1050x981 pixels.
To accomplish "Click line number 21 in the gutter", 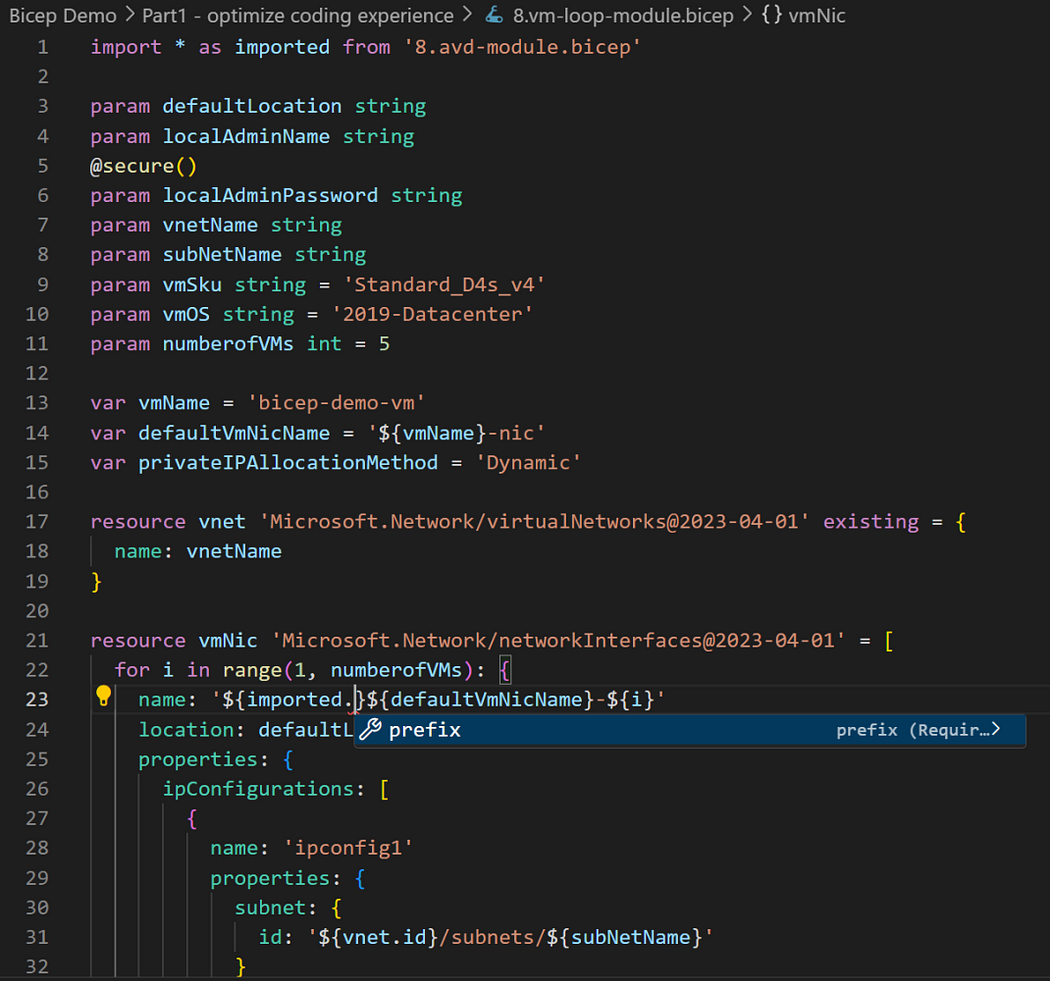I will pyautogui.click(x=37, y=640).
